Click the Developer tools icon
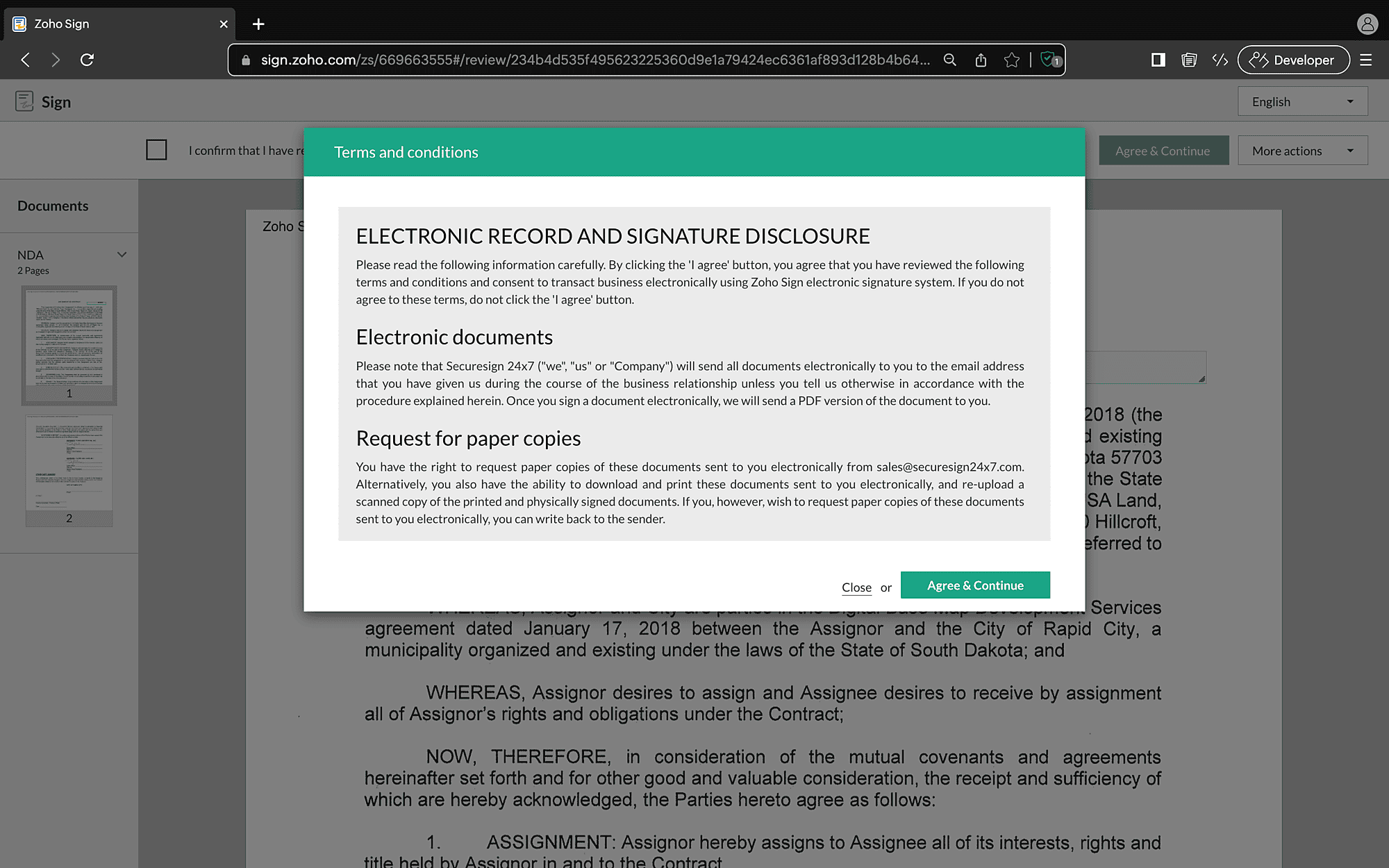 [1219, 59]
